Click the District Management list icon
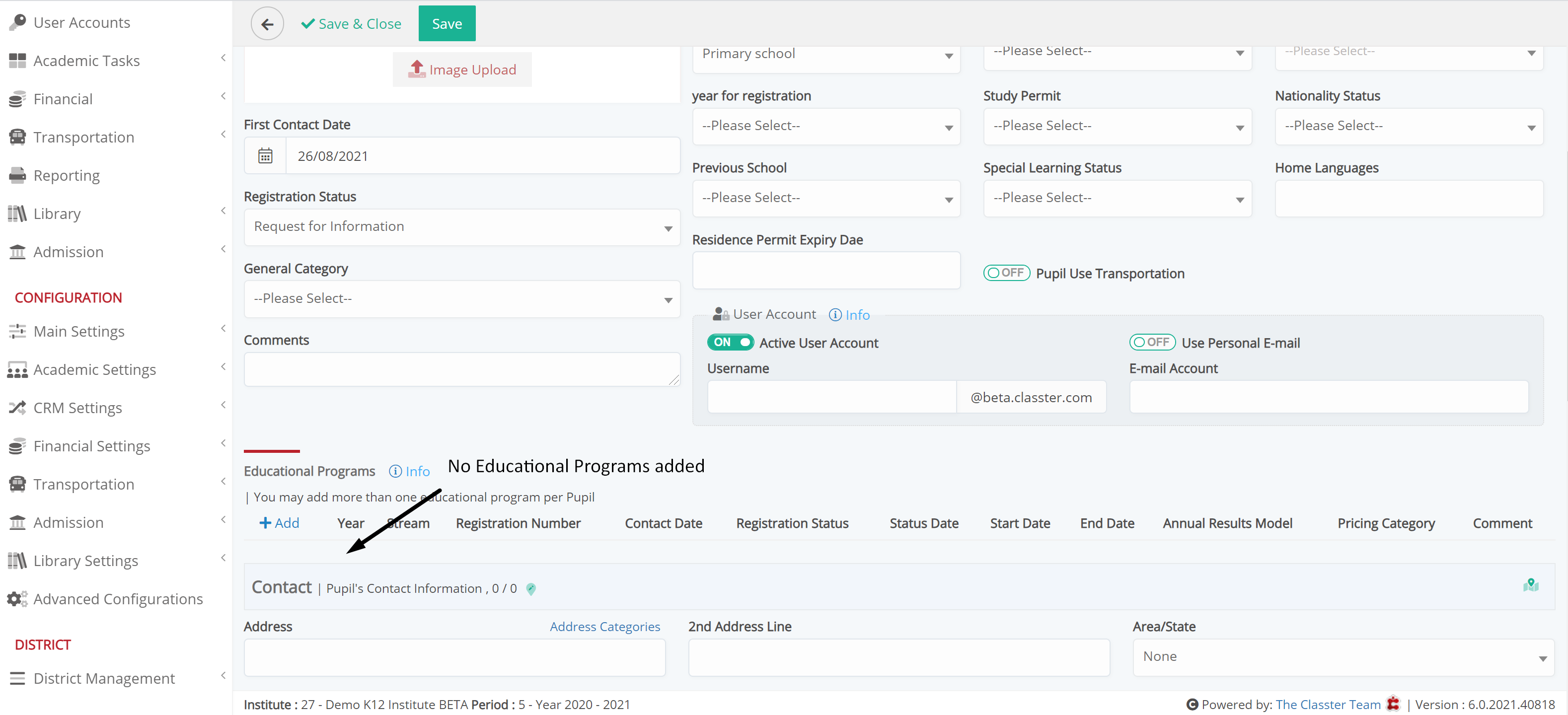1568x715 pixels. [18, 678]
